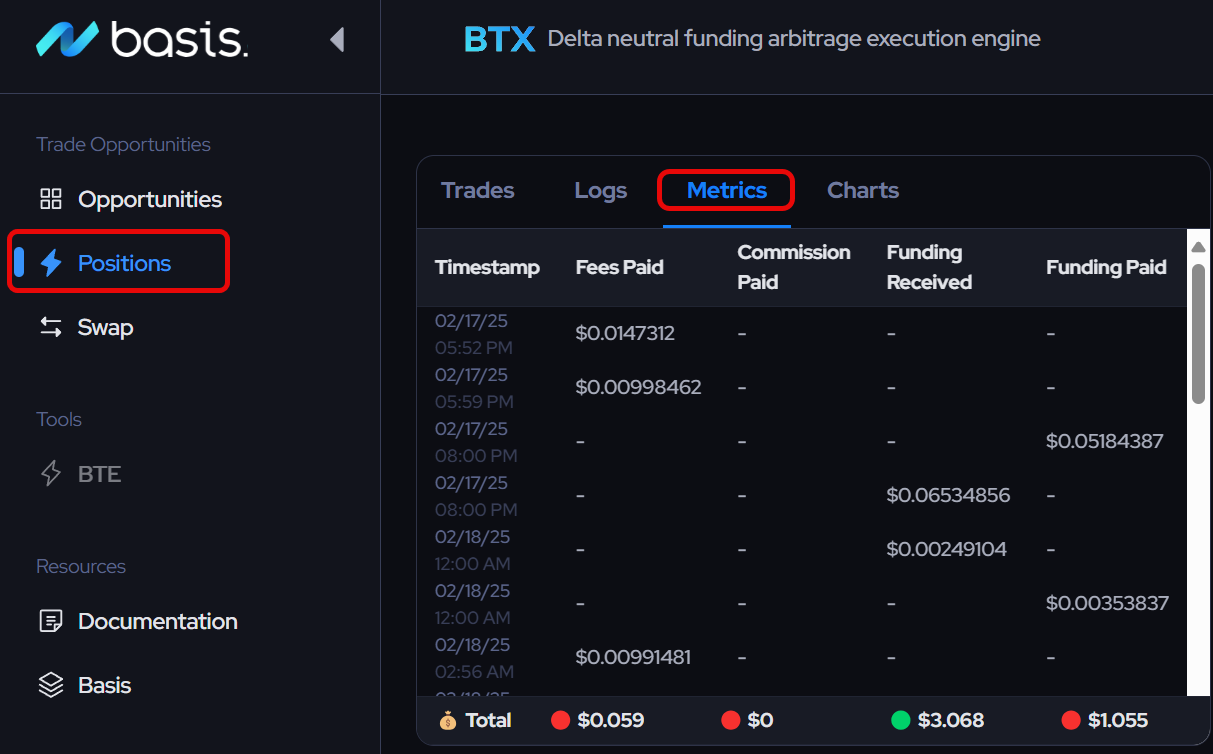The width and height of the screenshot is (1213, 754).
Task: Click the green dot beside $3.068
Action: tap(901, 720)
